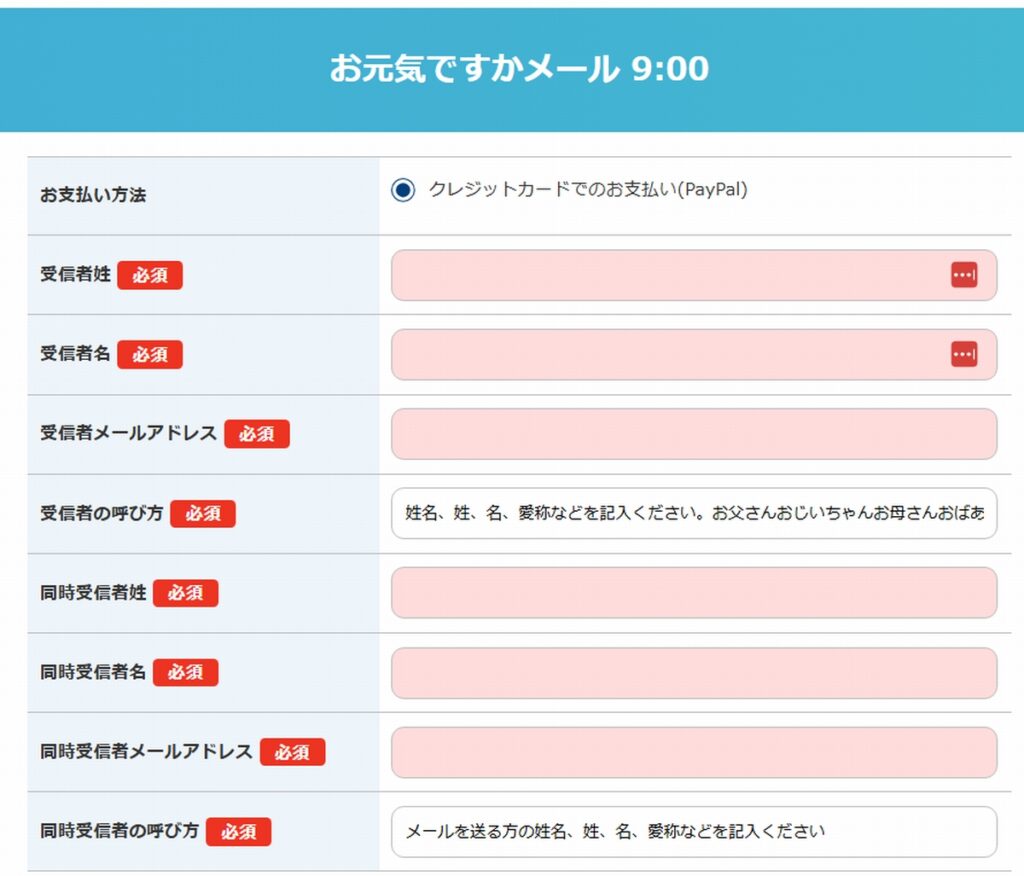Click into the 同時受信者メールアドレス input box
Viewport: 1024px width, 876px height.
coord(693,752)
